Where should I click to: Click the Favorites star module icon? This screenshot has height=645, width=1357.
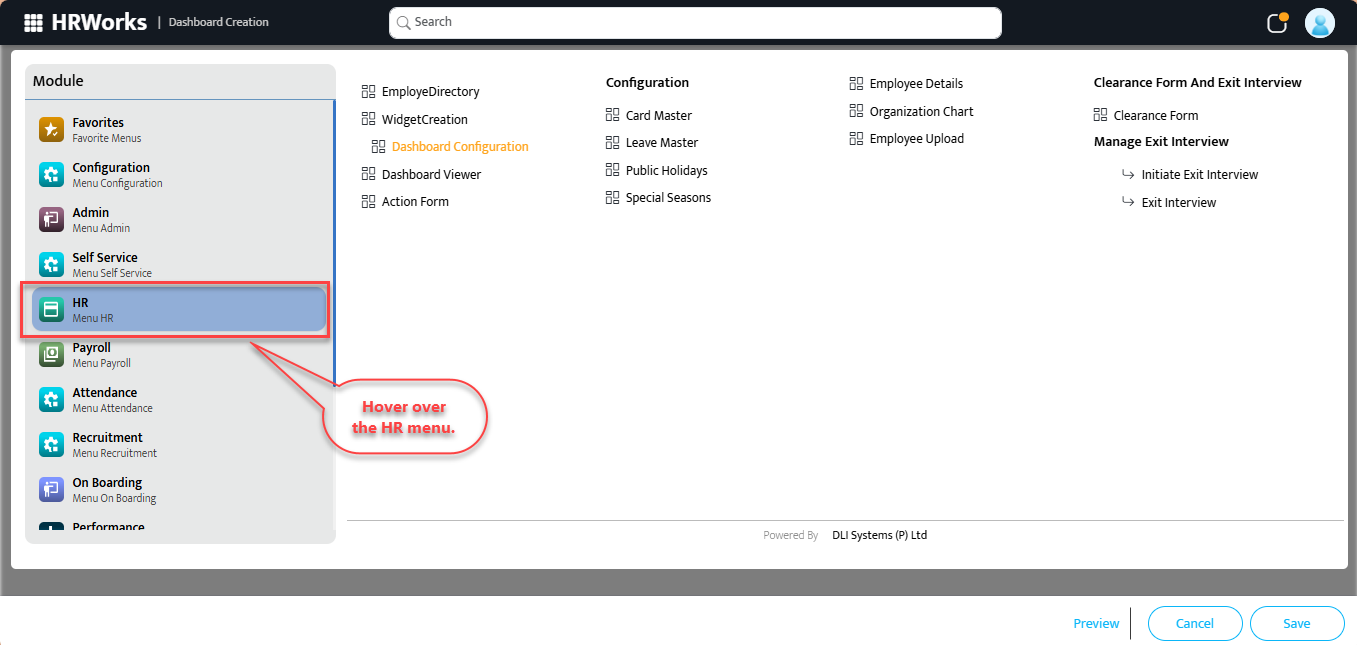tap(51, 130)
